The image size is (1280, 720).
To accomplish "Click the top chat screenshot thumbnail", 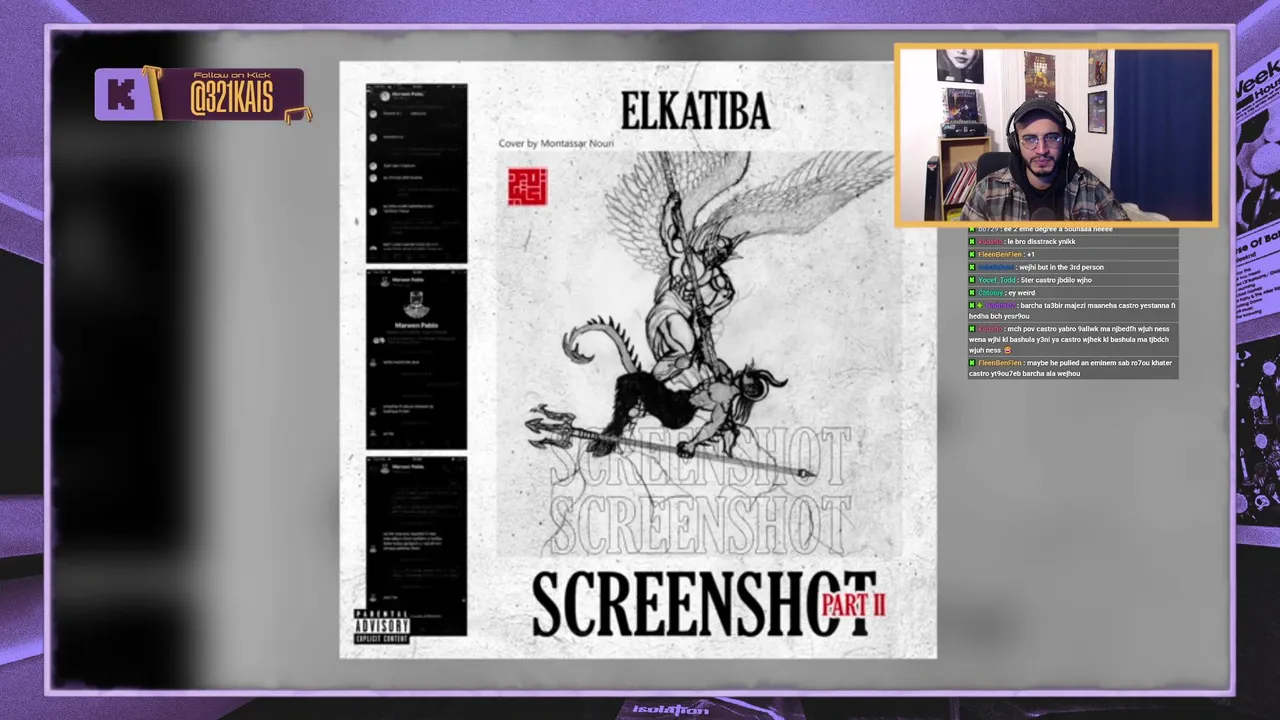I will click(x=416, y=173).
